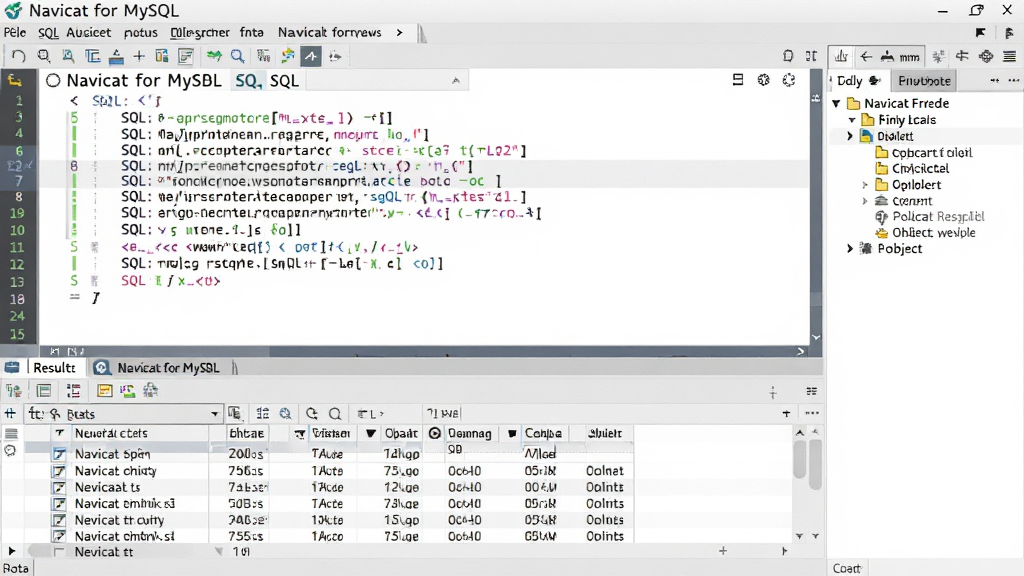The image size is (1024, 576).
Task: Tick the checkbox for Navicat Spen row
Action: pyautogui.click(x=59, y=454)
